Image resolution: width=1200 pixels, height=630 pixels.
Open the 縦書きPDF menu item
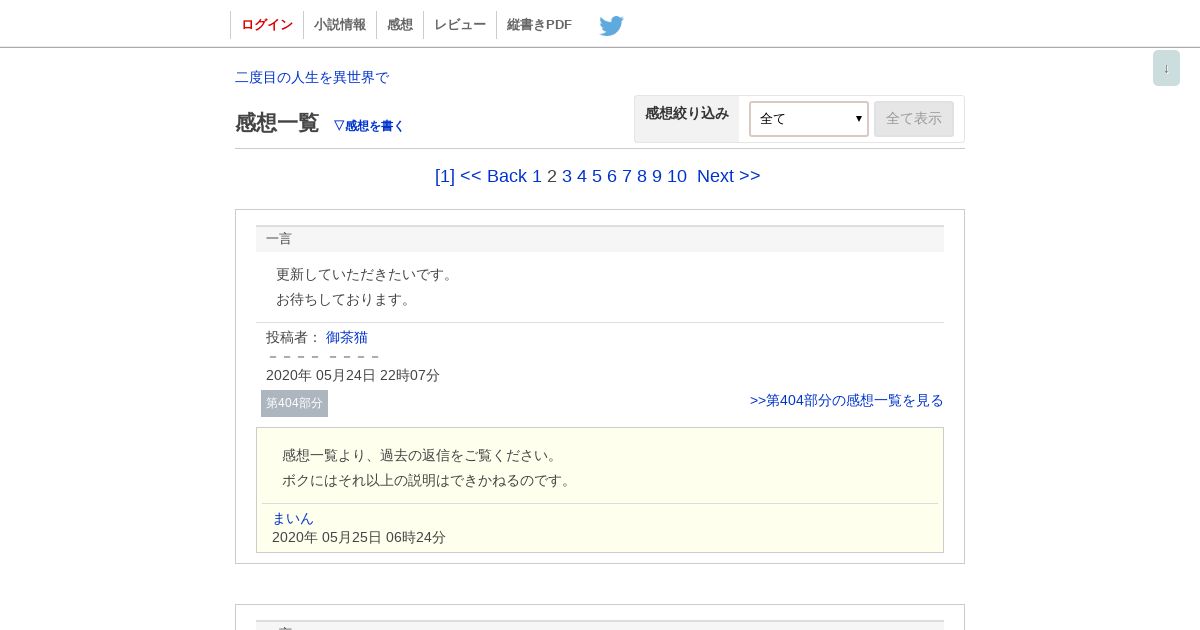point(539,25)
